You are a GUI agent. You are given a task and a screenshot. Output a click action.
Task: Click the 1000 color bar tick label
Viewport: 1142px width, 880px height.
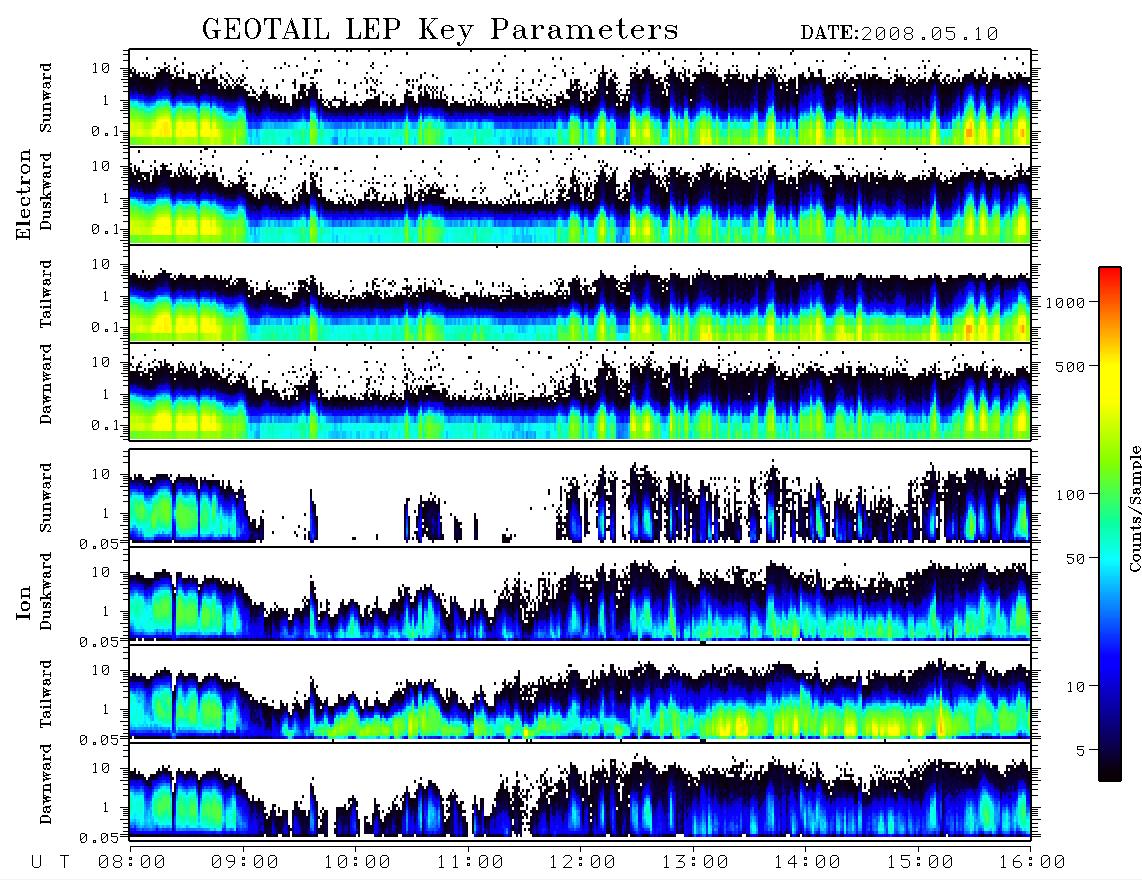(1066, 302)
